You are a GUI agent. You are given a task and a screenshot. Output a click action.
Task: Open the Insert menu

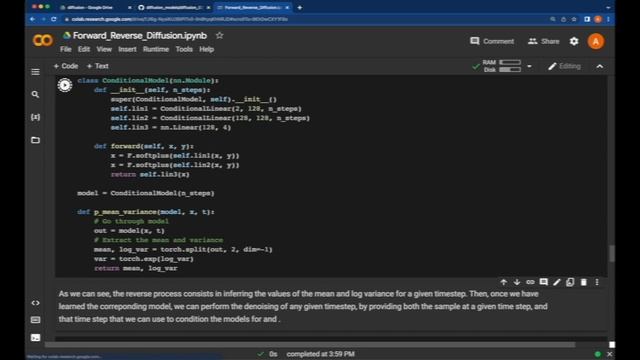coord(127,49)
